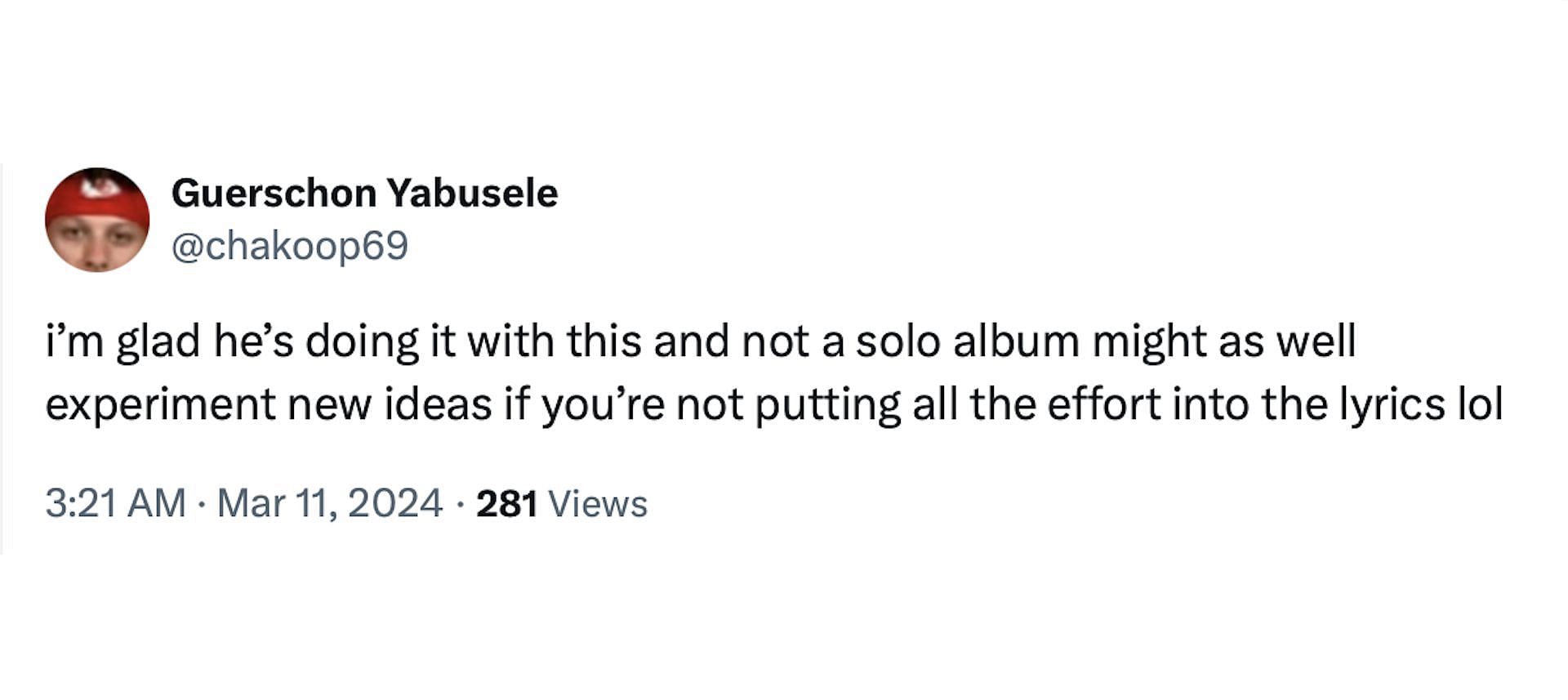Click the tweet's first text line

point(701,341)
